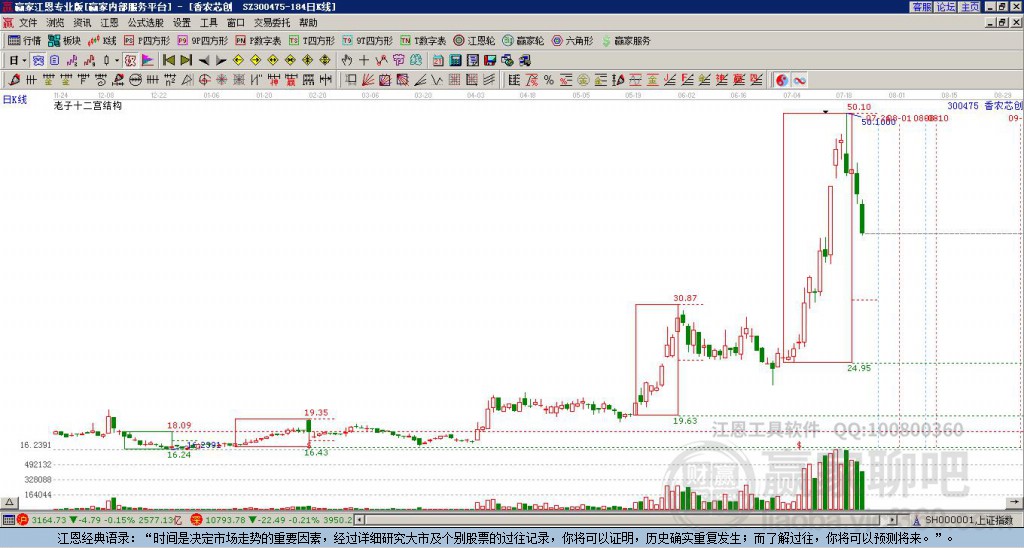Click the up-triangle button at volume panel

click(9, 502)
